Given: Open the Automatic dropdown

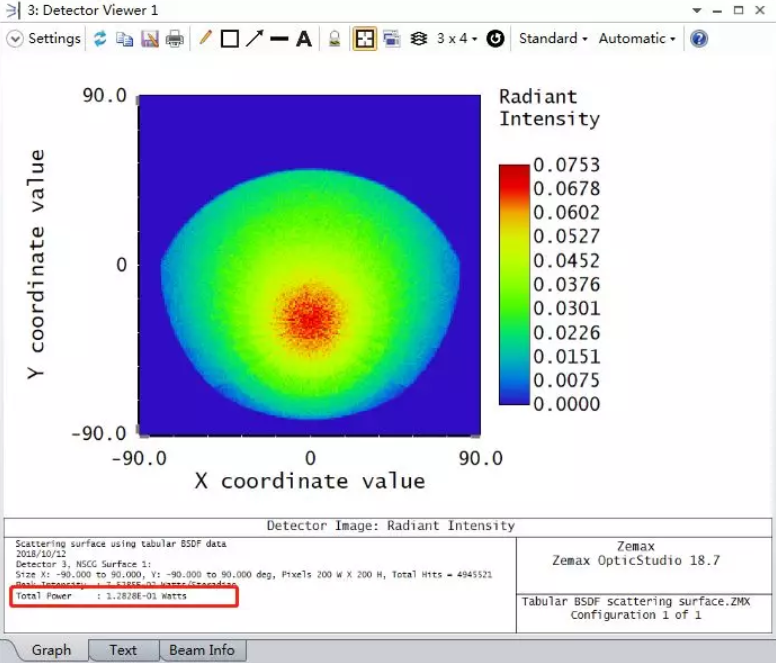Looking at the screenshot, I should pyautogui.click(x=637, y=39).
